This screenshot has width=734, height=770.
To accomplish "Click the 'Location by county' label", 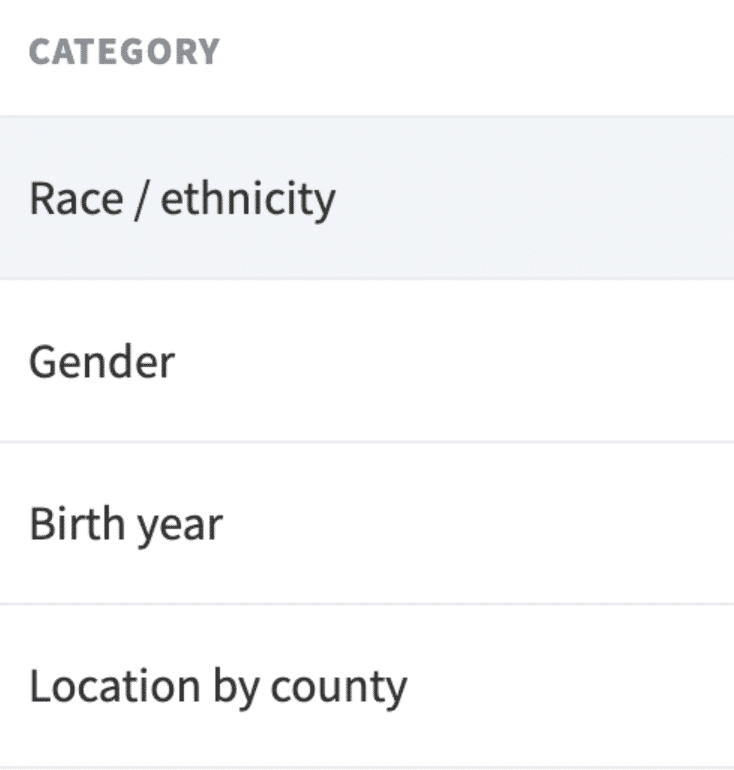I will tap(218, 688).
